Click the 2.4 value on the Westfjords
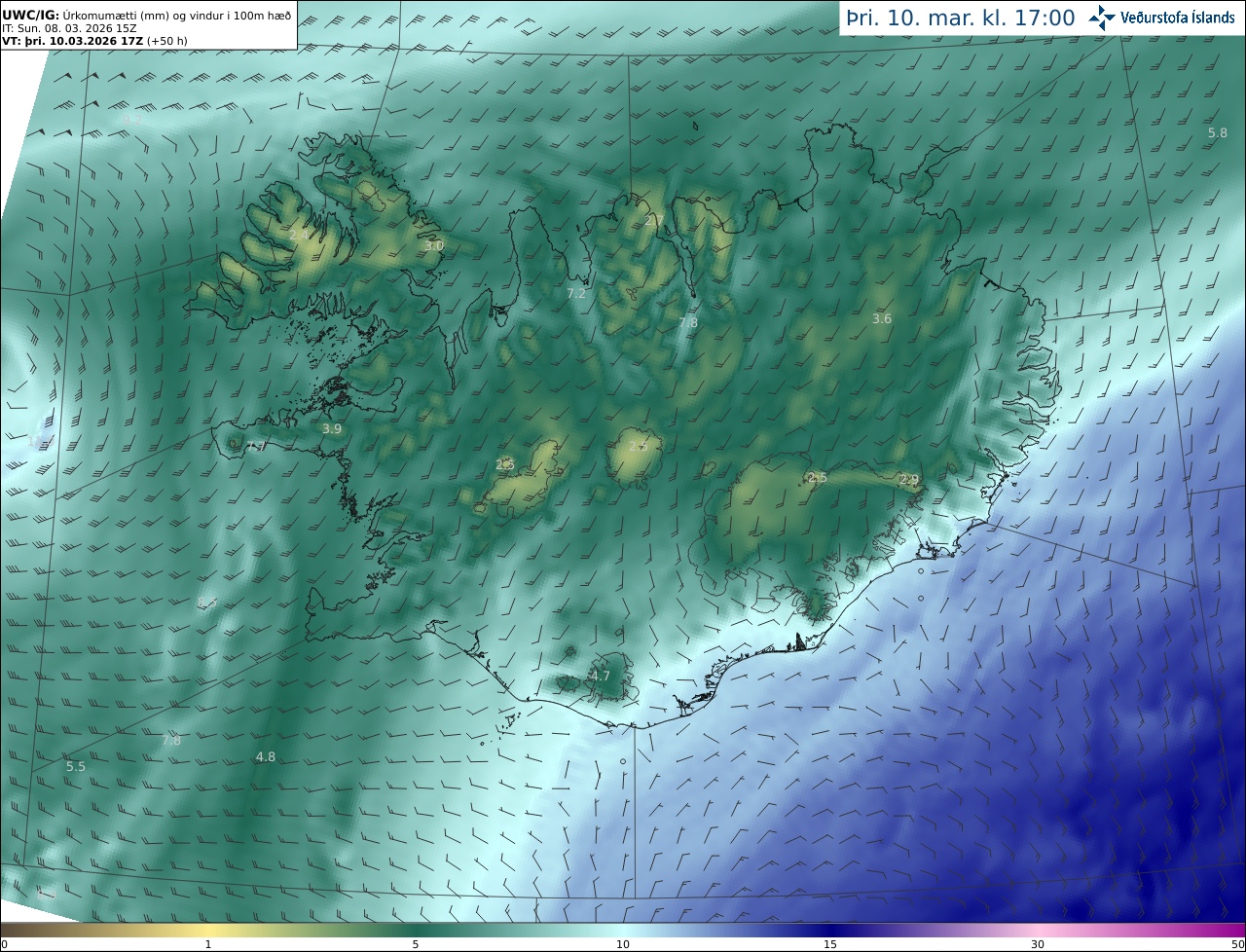 point(298,235)
